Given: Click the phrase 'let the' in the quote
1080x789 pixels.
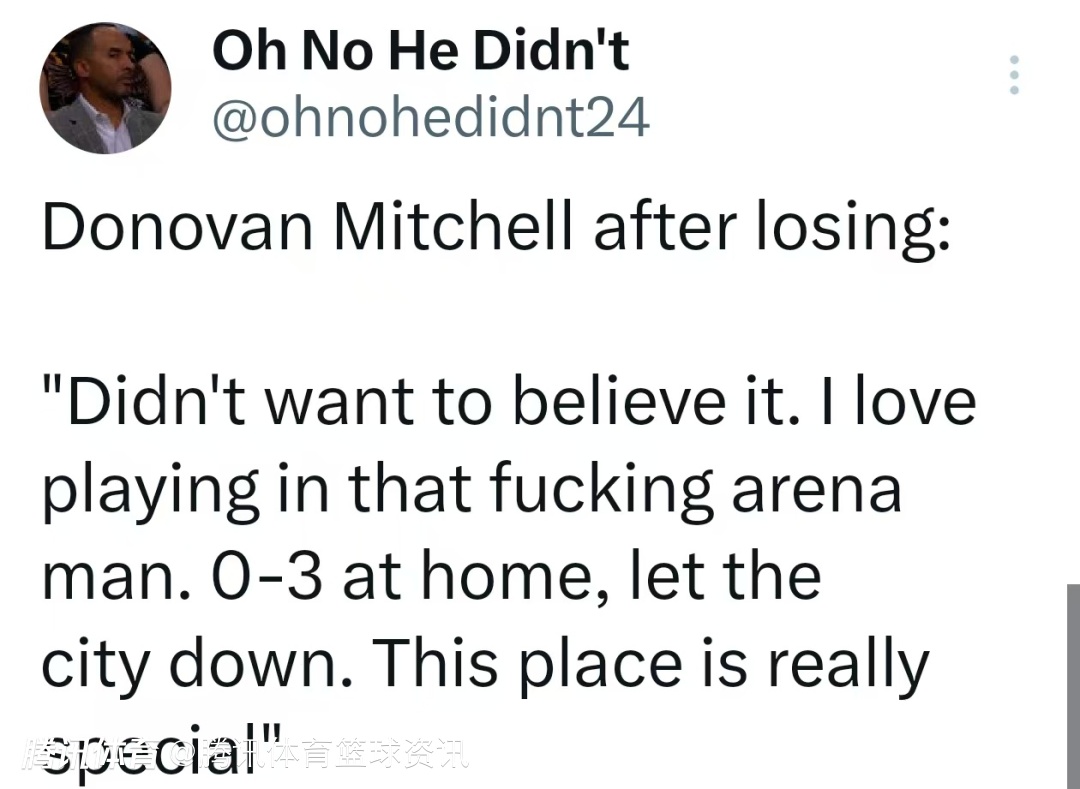Looking at the screenshot, I should pyautogui.click(x=725, y=575).
